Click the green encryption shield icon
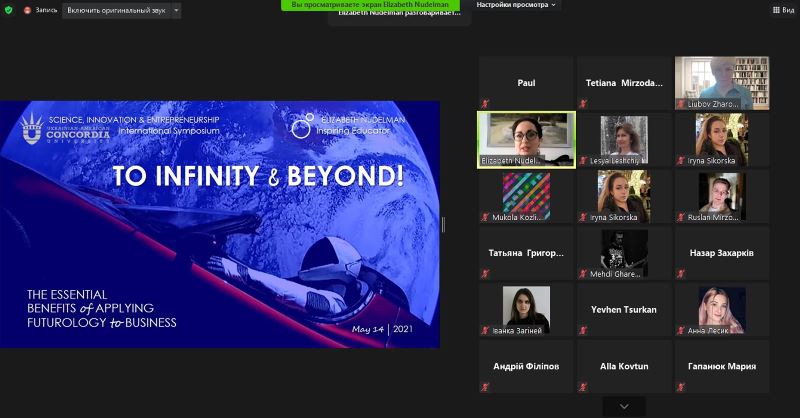 click(x=8, y=10)
